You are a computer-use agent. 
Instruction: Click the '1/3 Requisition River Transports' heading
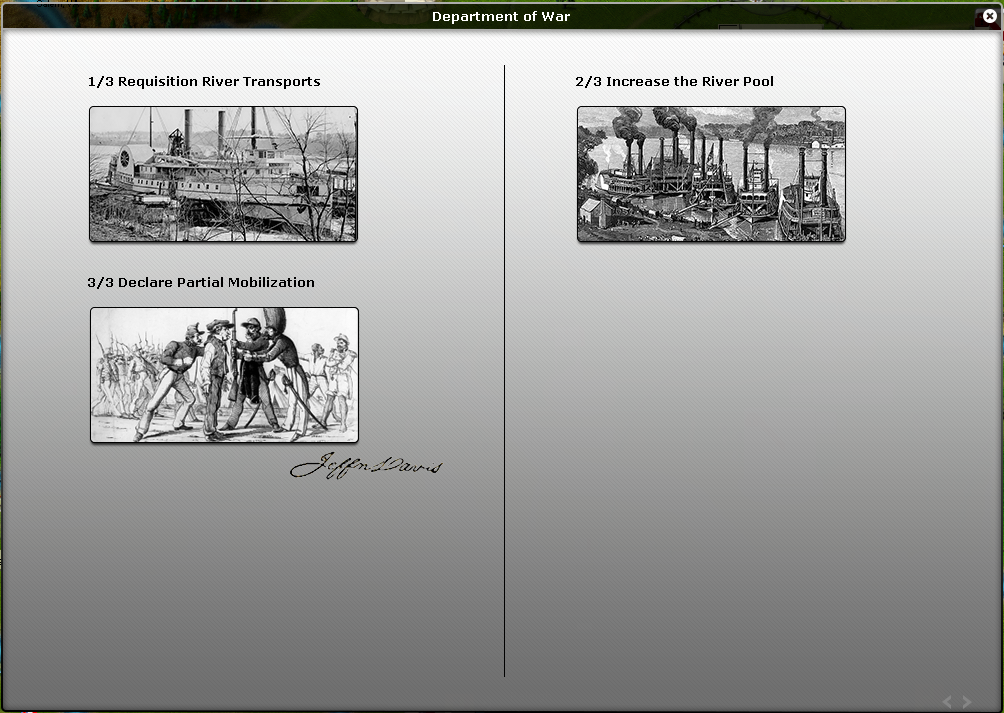click(x=204, y=82)
